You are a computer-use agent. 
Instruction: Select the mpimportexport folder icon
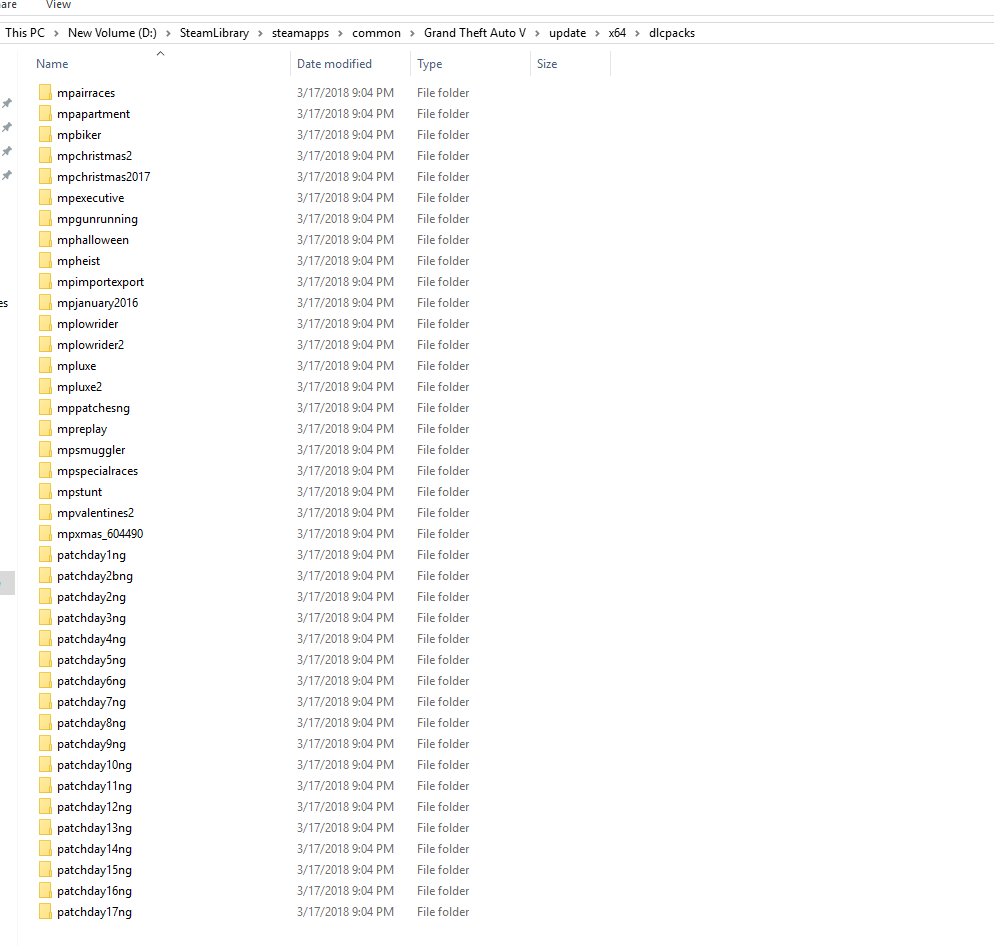[45, 282]
